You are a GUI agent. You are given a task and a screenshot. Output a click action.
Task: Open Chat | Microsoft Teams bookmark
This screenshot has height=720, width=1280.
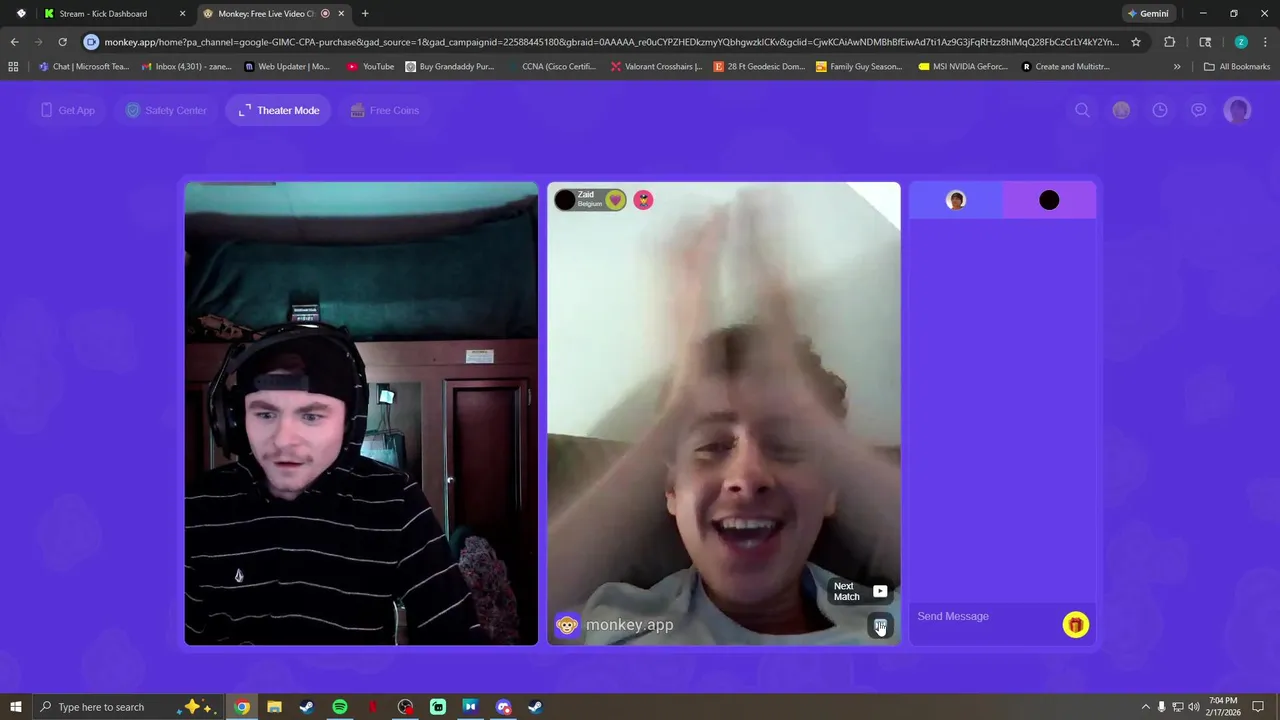(84, 67)
